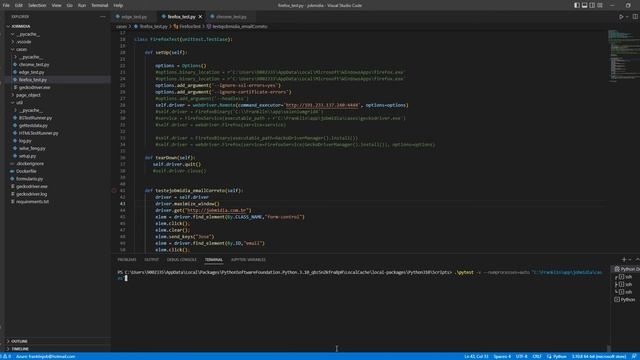Open setup.py file in util
The width and height of the screenshot is (640, 360).
(x=27, y=156)
